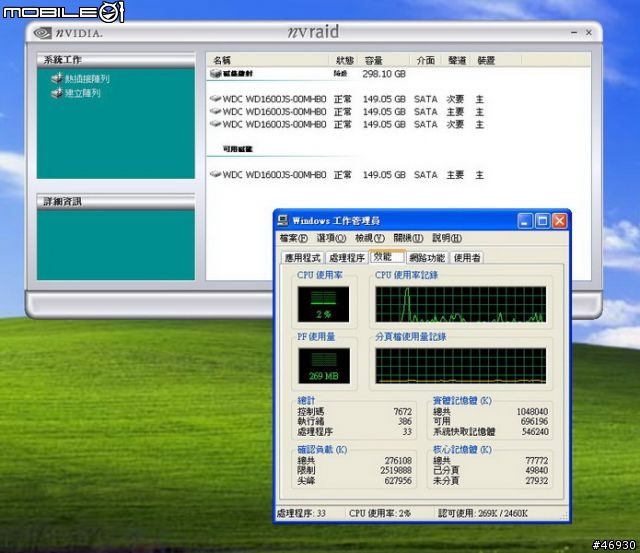Sort nvraid list by 容量 column header
Screen dimensions: 640x553
384,60
